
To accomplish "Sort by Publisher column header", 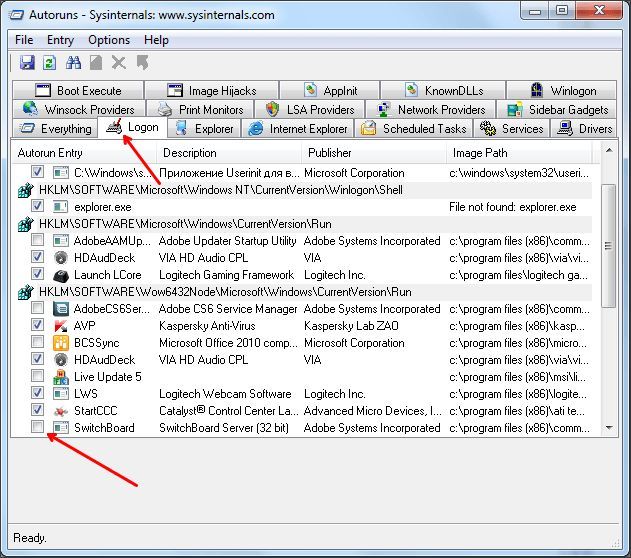I will click(374, 153).
